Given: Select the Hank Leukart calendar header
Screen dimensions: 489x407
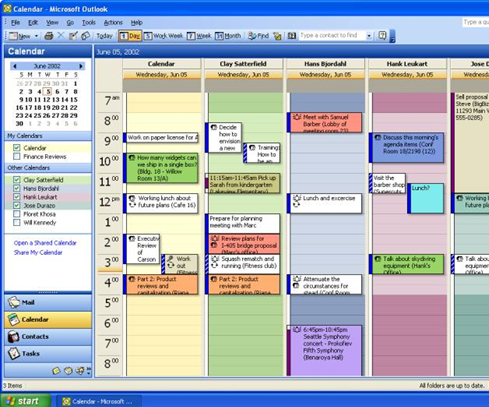Looking at the screenshot, I should coord(407,64).
